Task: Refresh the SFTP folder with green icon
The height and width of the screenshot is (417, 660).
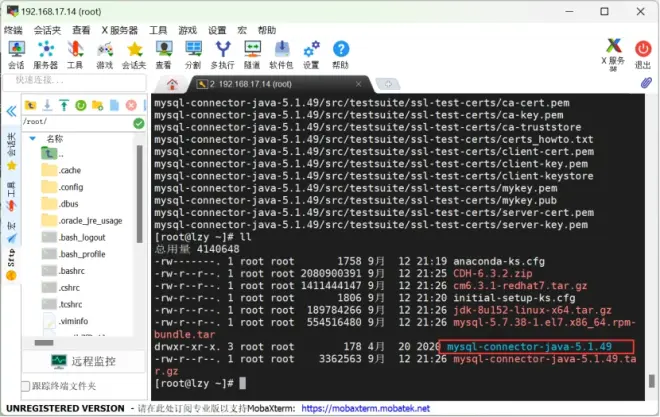Action: (x=80, y=105)
